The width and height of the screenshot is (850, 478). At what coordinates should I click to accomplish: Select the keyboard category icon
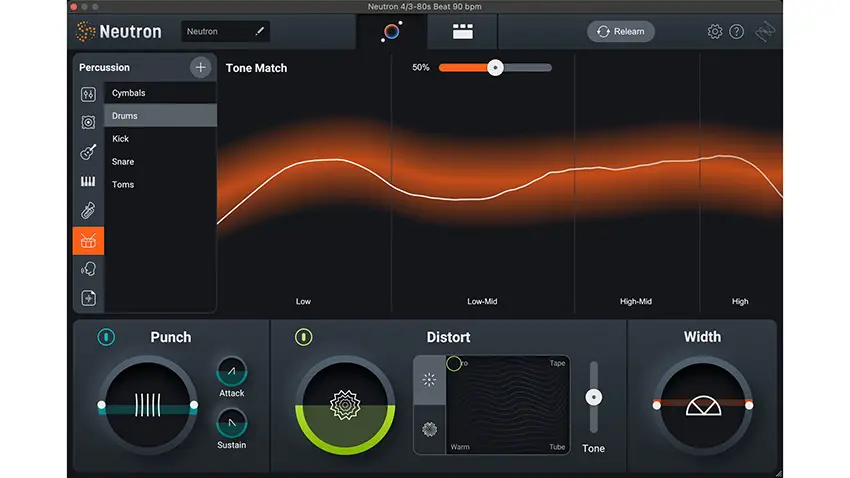point(88,181)
